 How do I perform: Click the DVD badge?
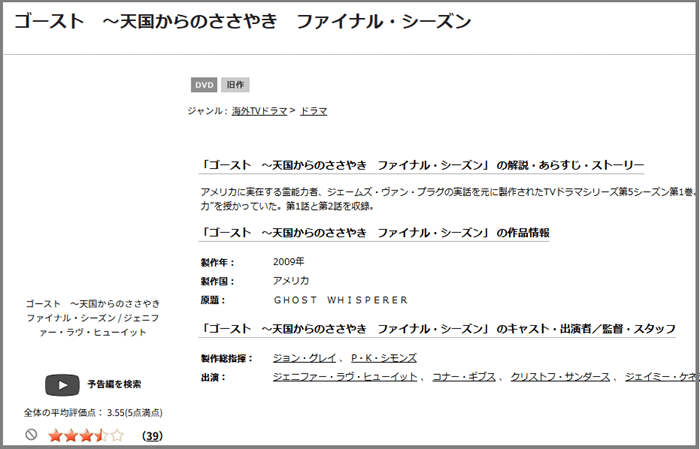(x=204, y=85)
